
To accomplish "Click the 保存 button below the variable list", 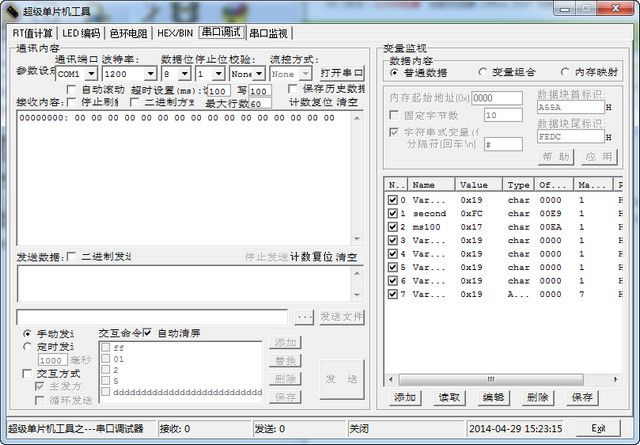I will click(x=582, y=397).
